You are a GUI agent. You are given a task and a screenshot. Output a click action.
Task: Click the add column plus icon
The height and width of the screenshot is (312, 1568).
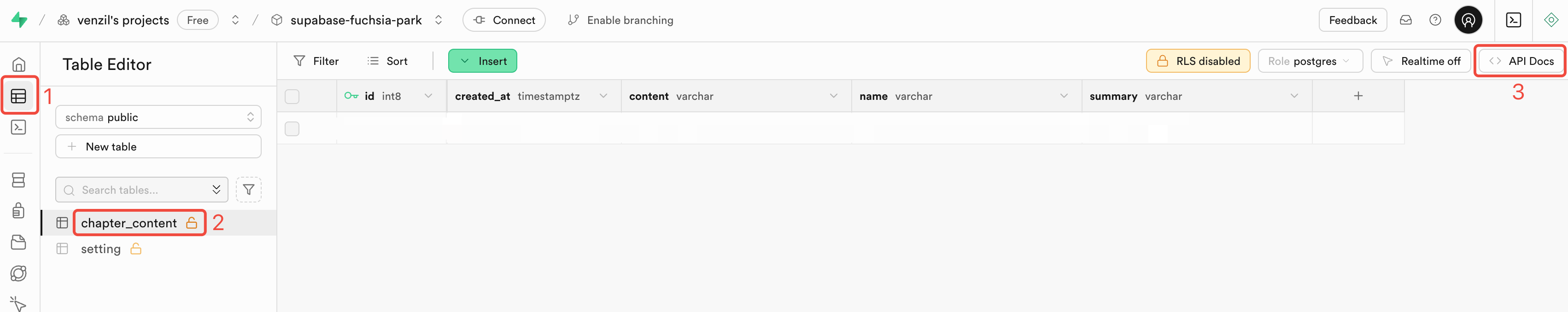pyautogui.click(x=1357, y=96)
